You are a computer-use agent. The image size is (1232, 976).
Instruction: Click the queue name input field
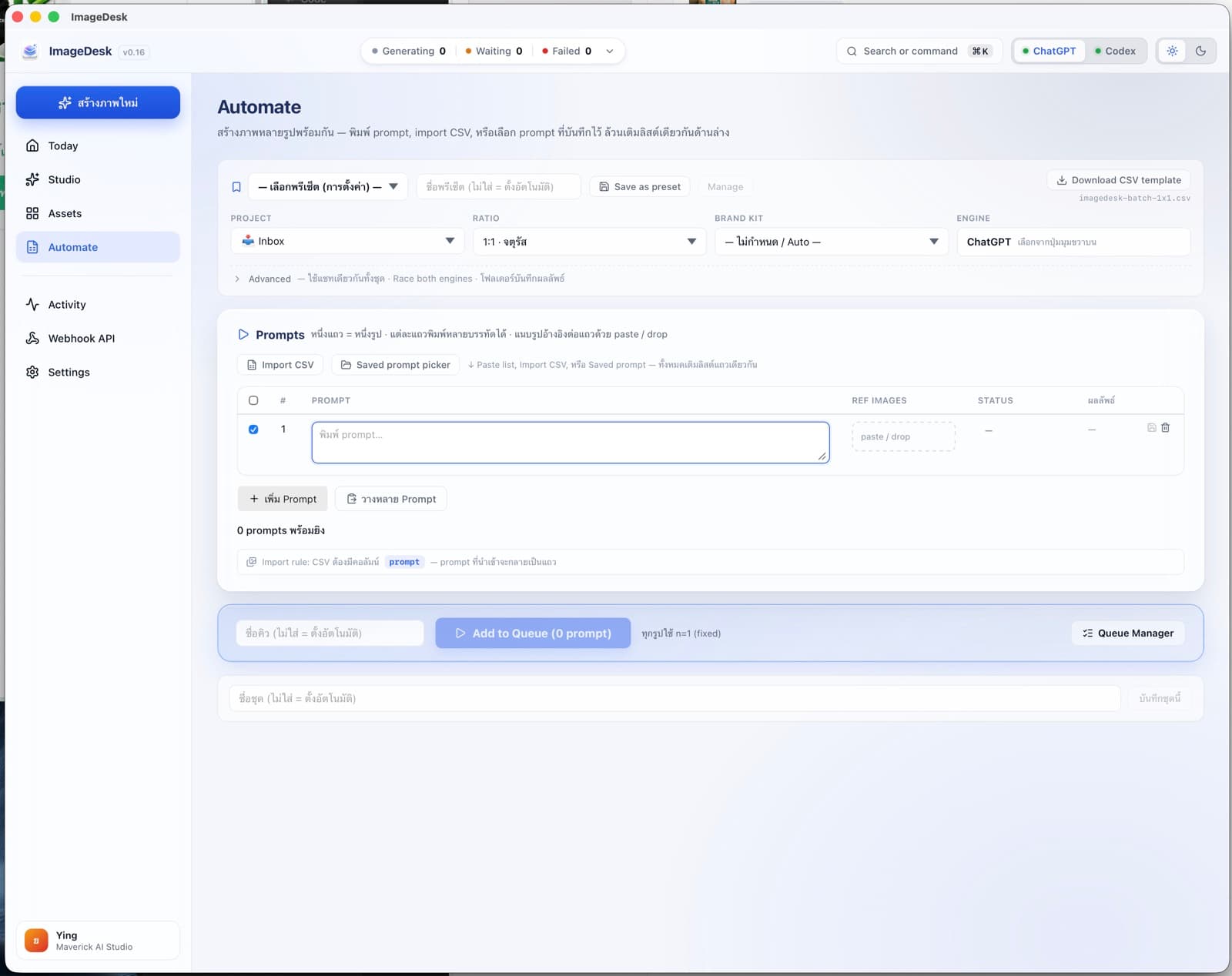(x=330, y=633)
